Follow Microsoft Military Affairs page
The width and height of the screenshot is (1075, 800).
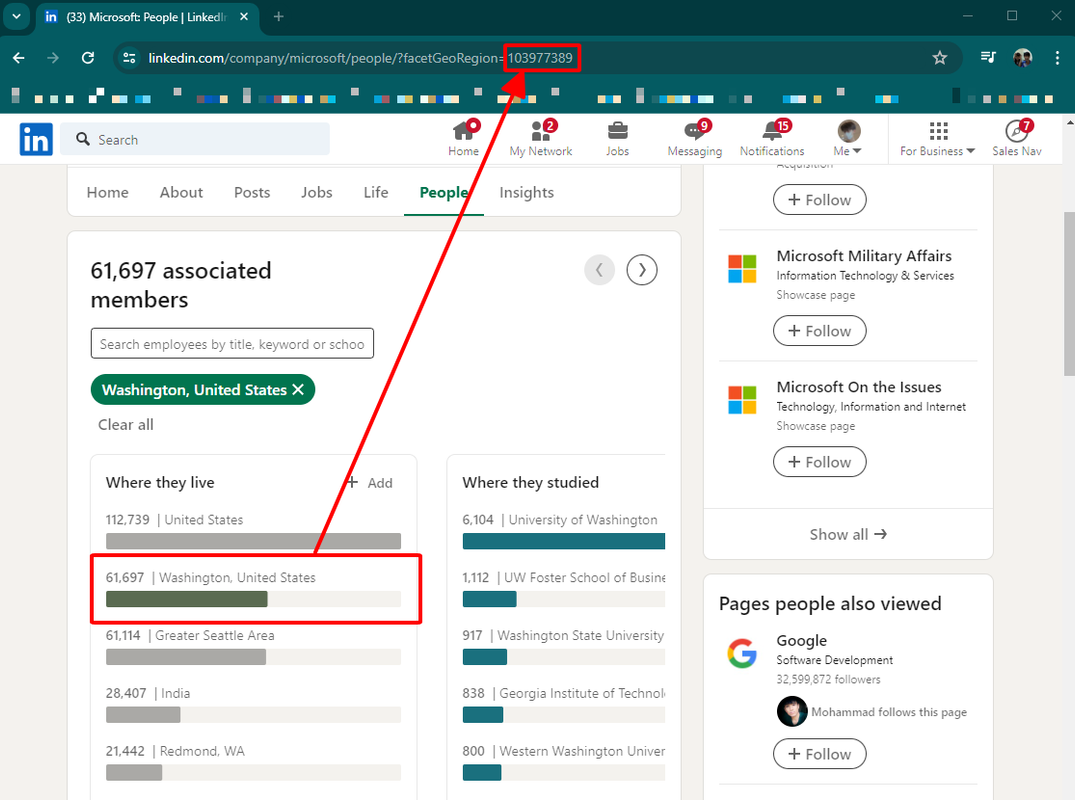click(x=819, y=331)
